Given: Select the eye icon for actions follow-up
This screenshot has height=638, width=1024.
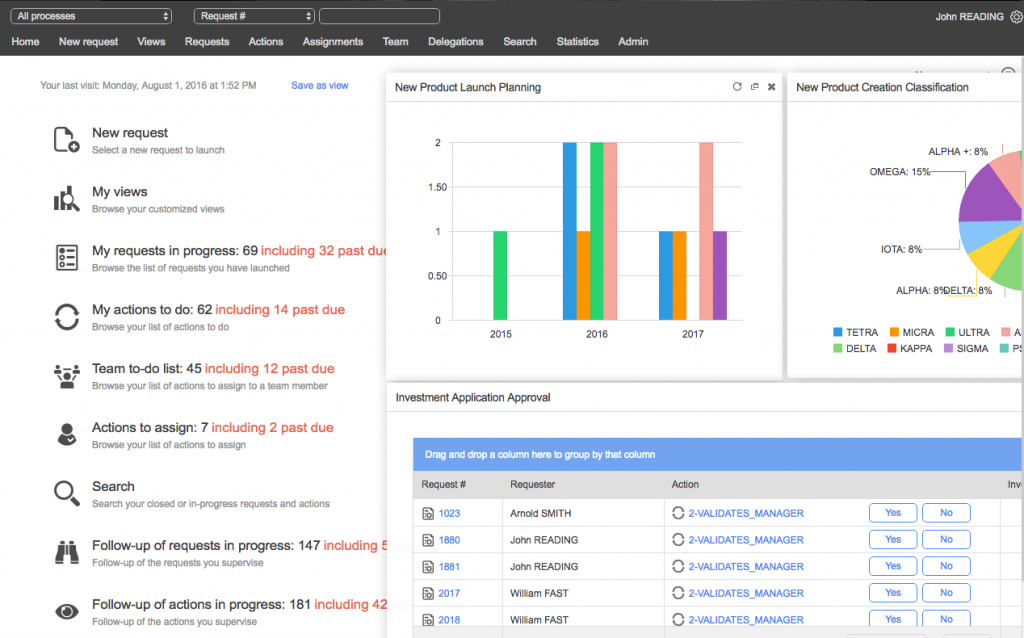Looking at the screenshot, I should (x=66, y=611).
